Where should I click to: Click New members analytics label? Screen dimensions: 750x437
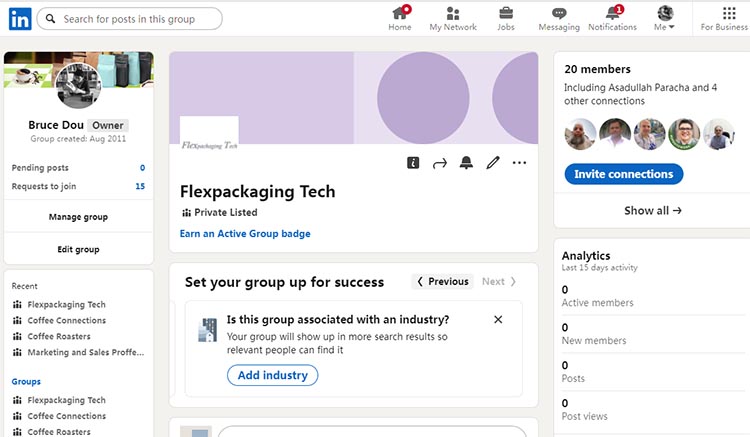click(x=594, y=341)
